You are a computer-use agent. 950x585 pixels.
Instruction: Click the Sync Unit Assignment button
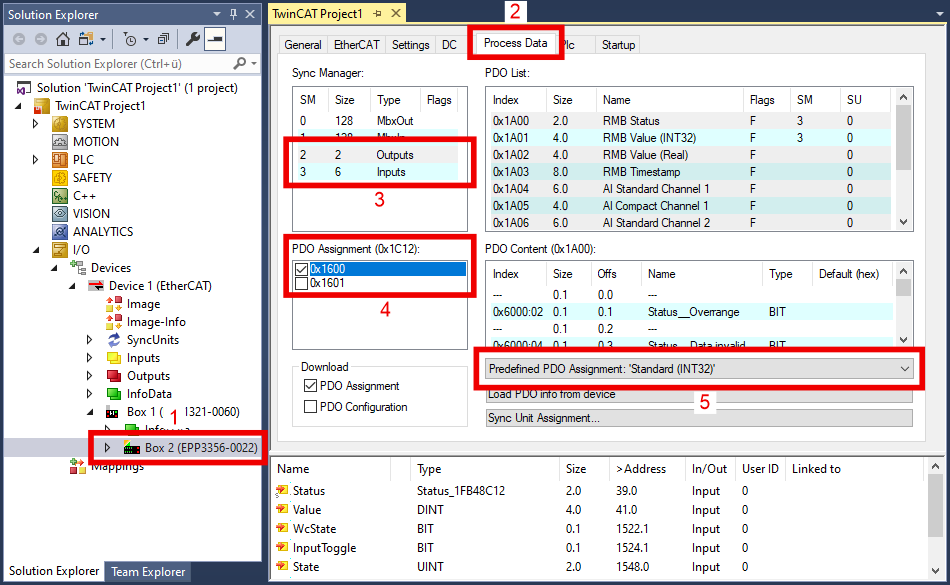699,418
